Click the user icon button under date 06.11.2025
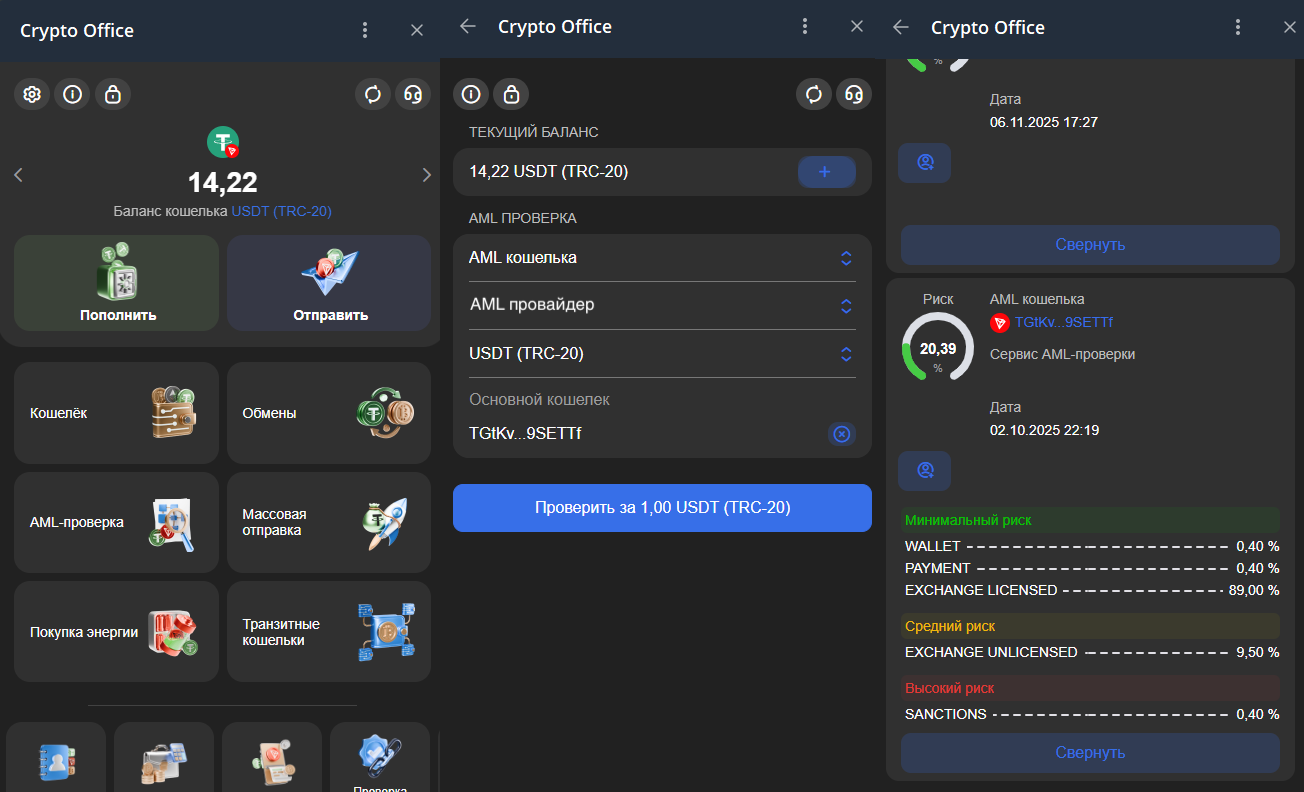 coord(925,163)
